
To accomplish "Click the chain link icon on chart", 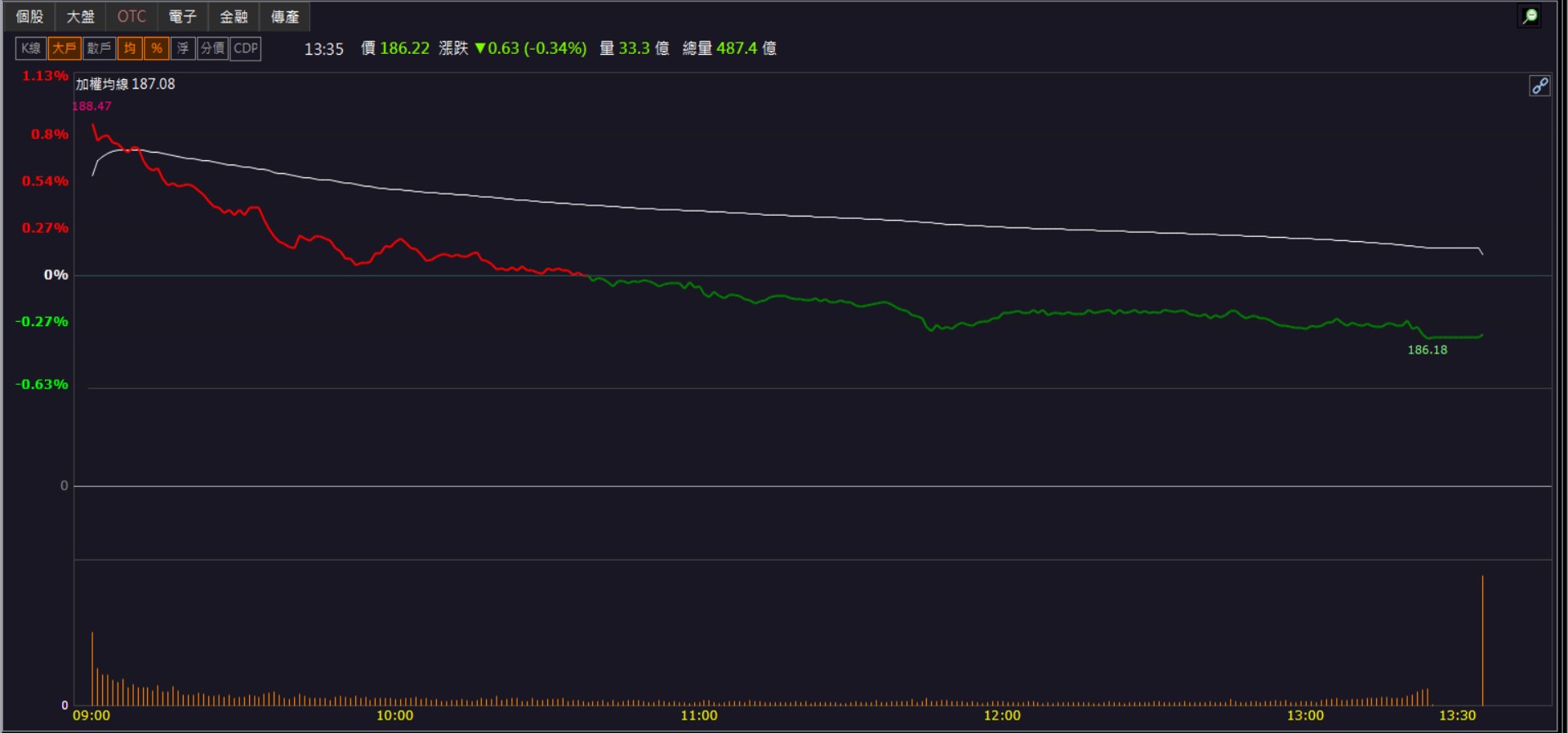I will tap(1539, 86).
